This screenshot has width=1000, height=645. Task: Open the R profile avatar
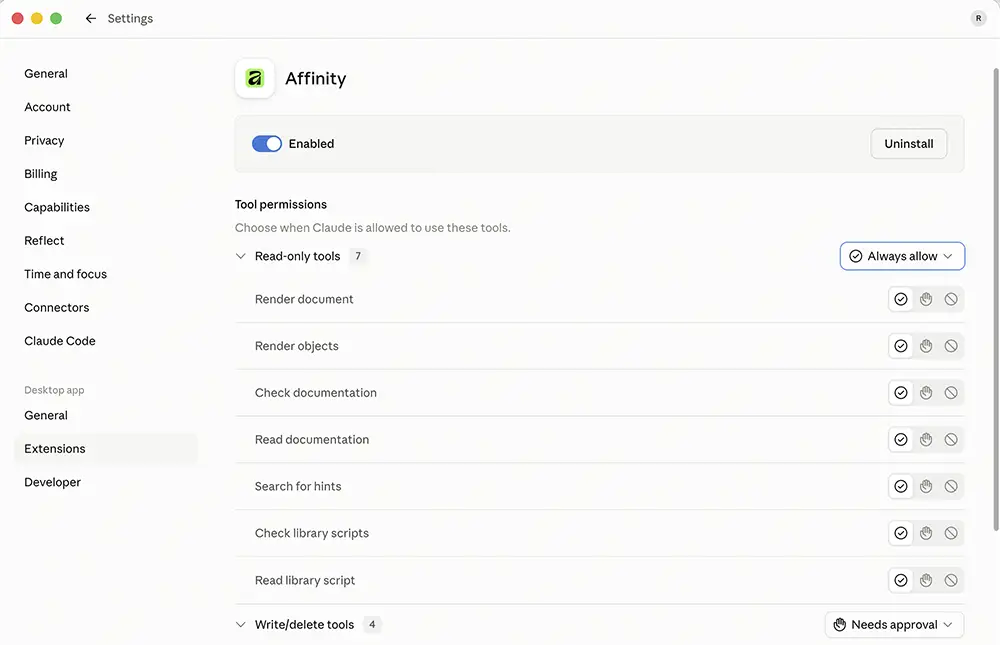tap(978, 19)
